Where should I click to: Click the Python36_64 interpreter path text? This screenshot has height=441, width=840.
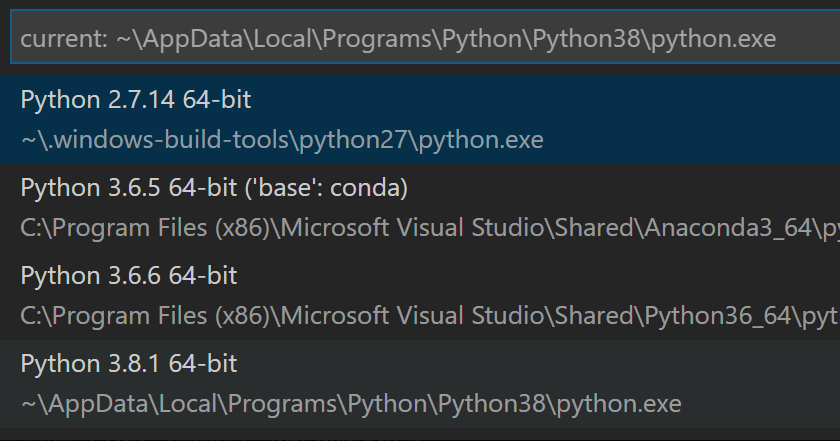[430, 316]
